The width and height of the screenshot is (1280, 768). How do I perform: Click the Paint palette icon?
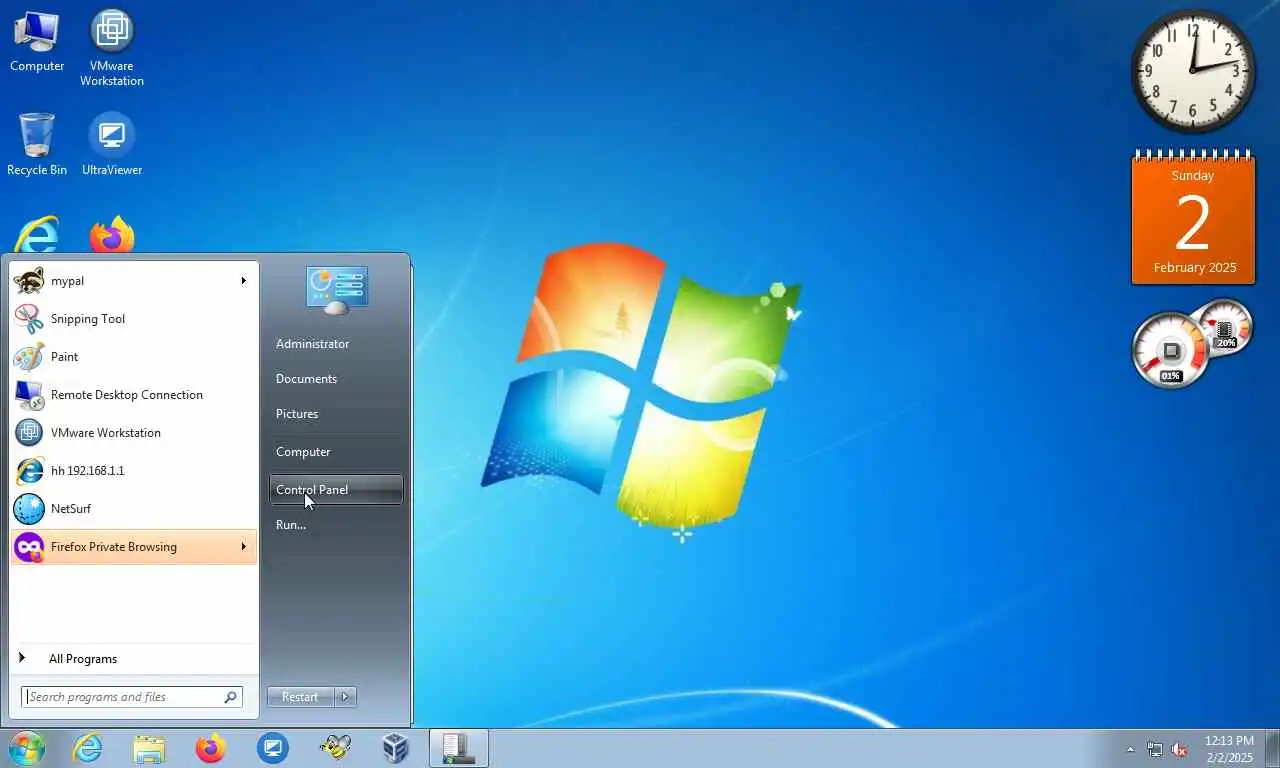click(29, 357)
